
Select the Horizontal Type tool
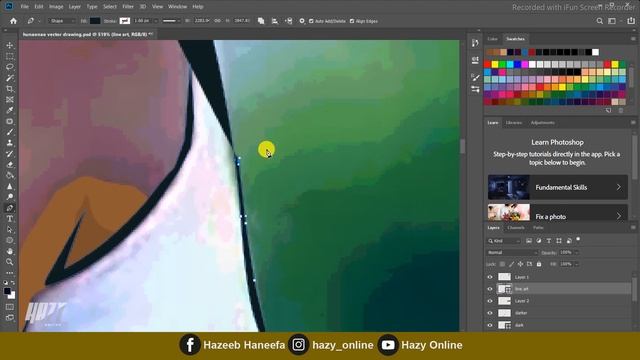coord(10,219)
